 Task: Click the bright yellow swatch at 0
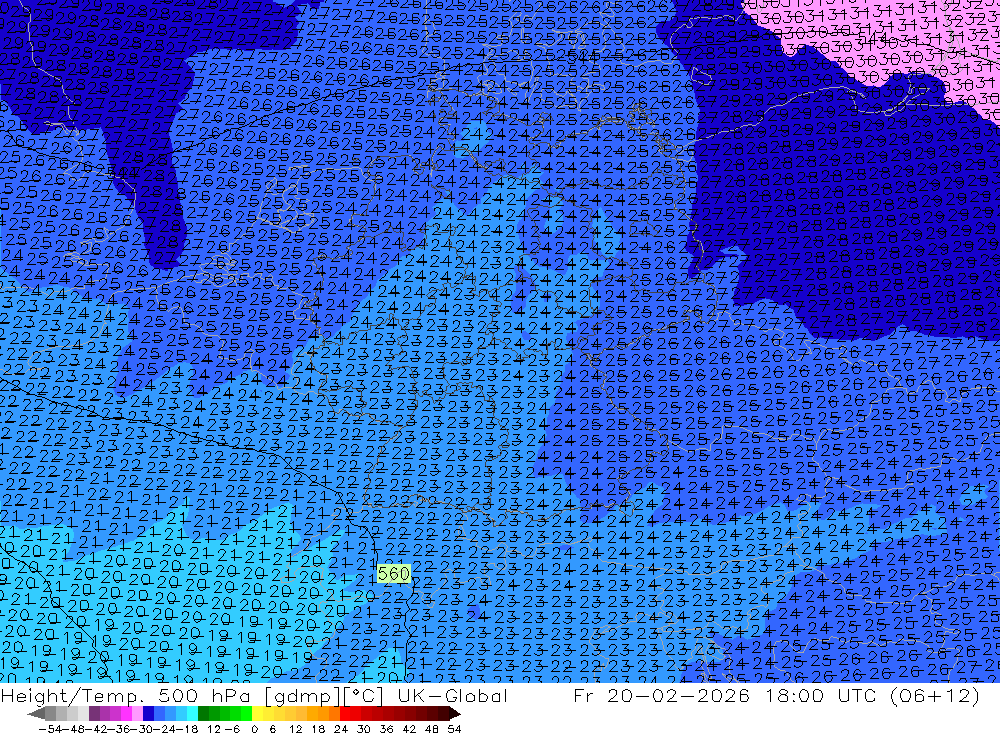tap(257, 714)
